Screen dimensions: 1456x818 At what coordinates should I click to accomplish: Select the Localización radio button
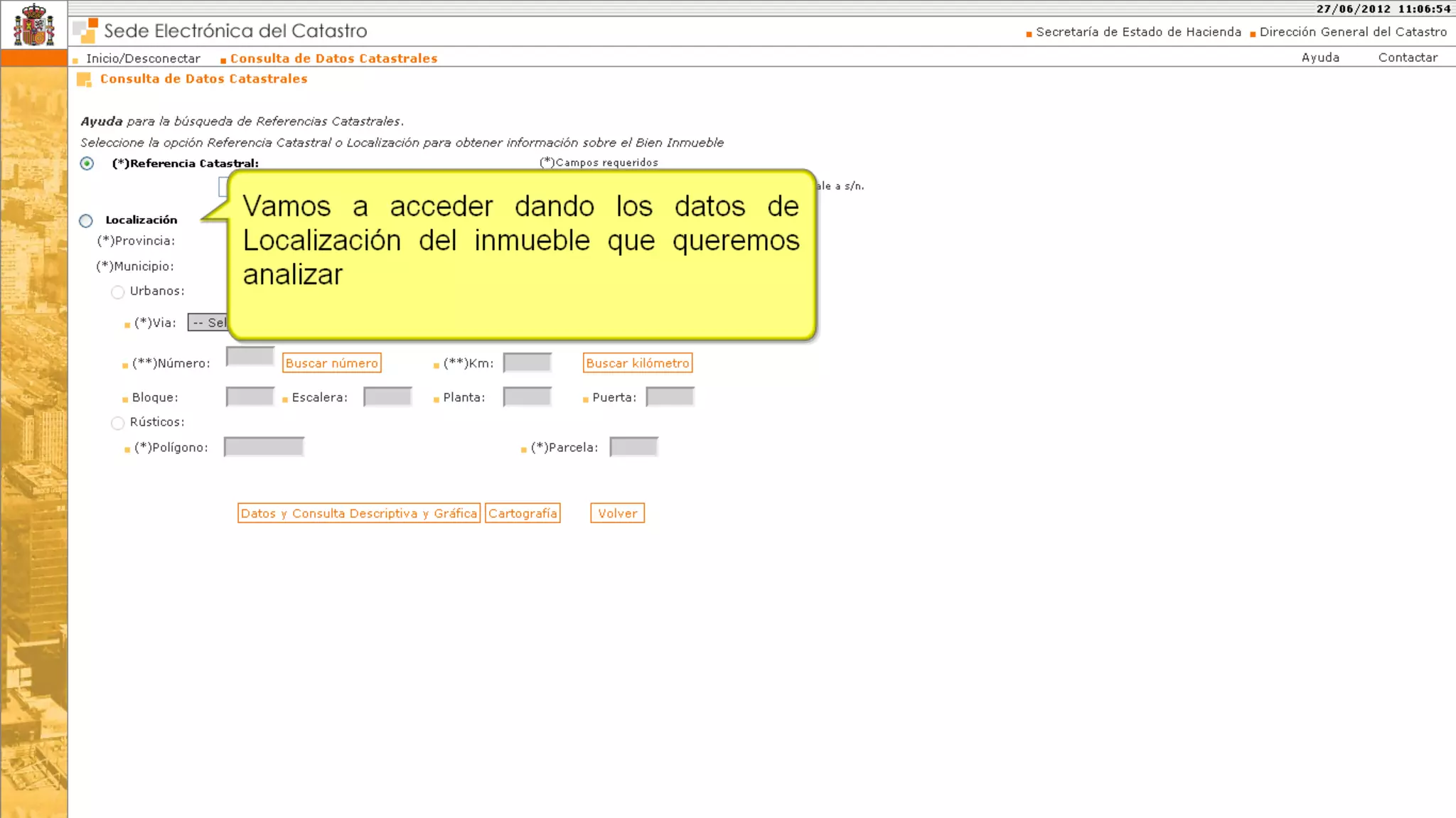86,220
